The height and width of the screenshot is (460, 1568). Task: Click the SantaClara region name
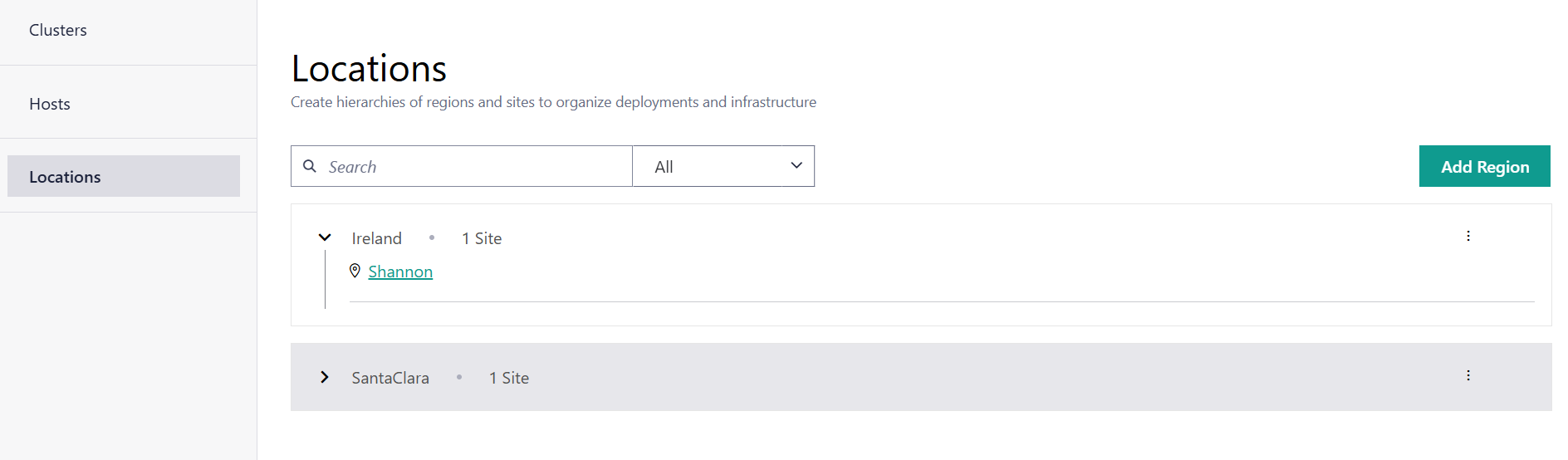click(x=390, y=379)
